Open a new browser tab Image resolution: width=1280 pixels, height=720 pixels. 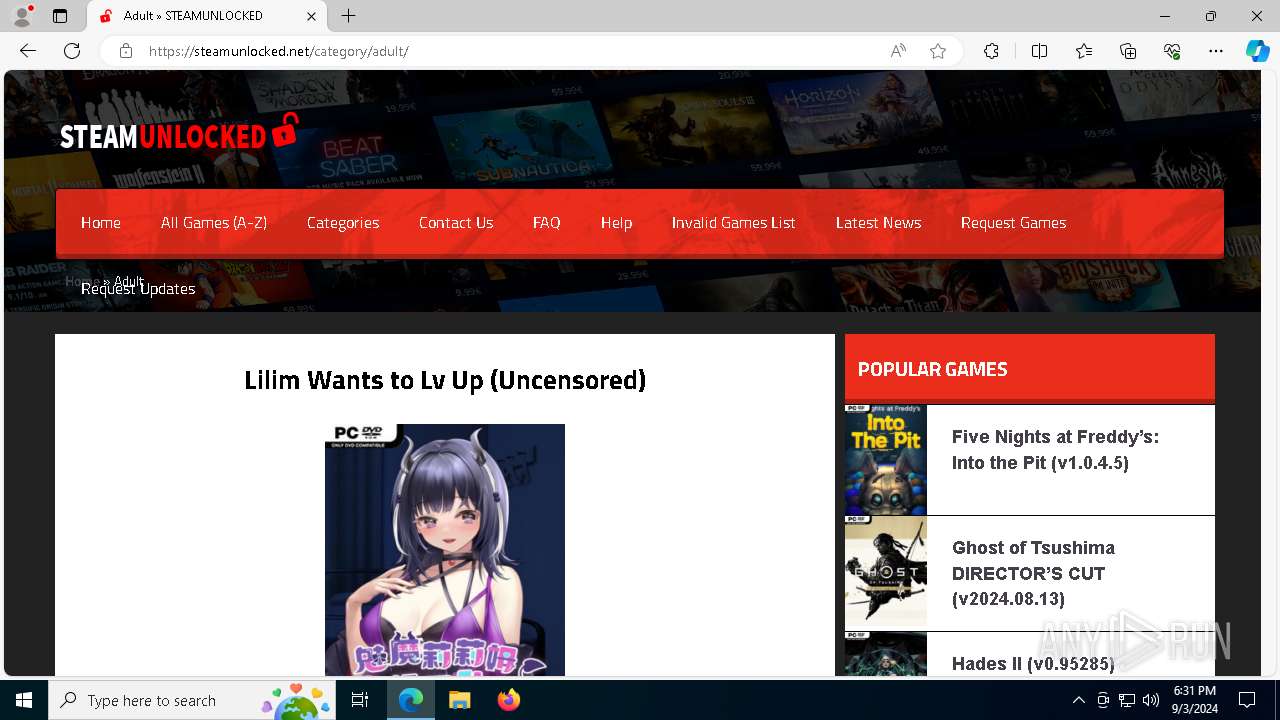[x=348, y=16]
